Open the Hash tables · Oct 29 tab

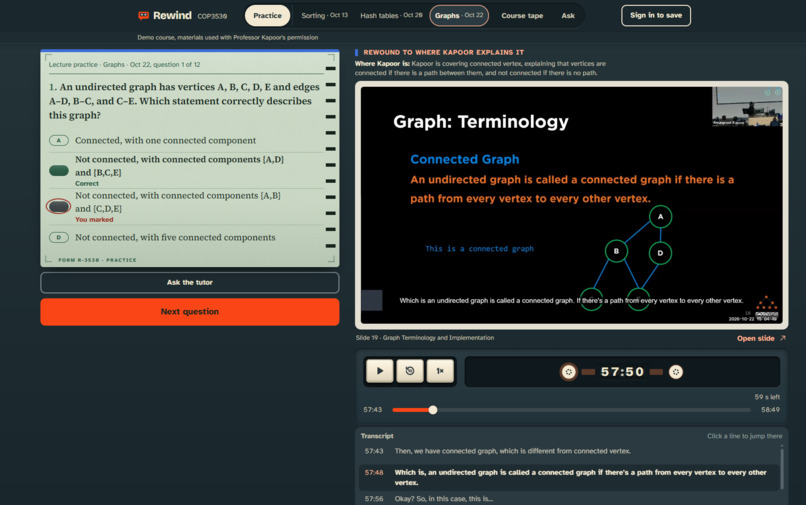(x=391, y=15)
